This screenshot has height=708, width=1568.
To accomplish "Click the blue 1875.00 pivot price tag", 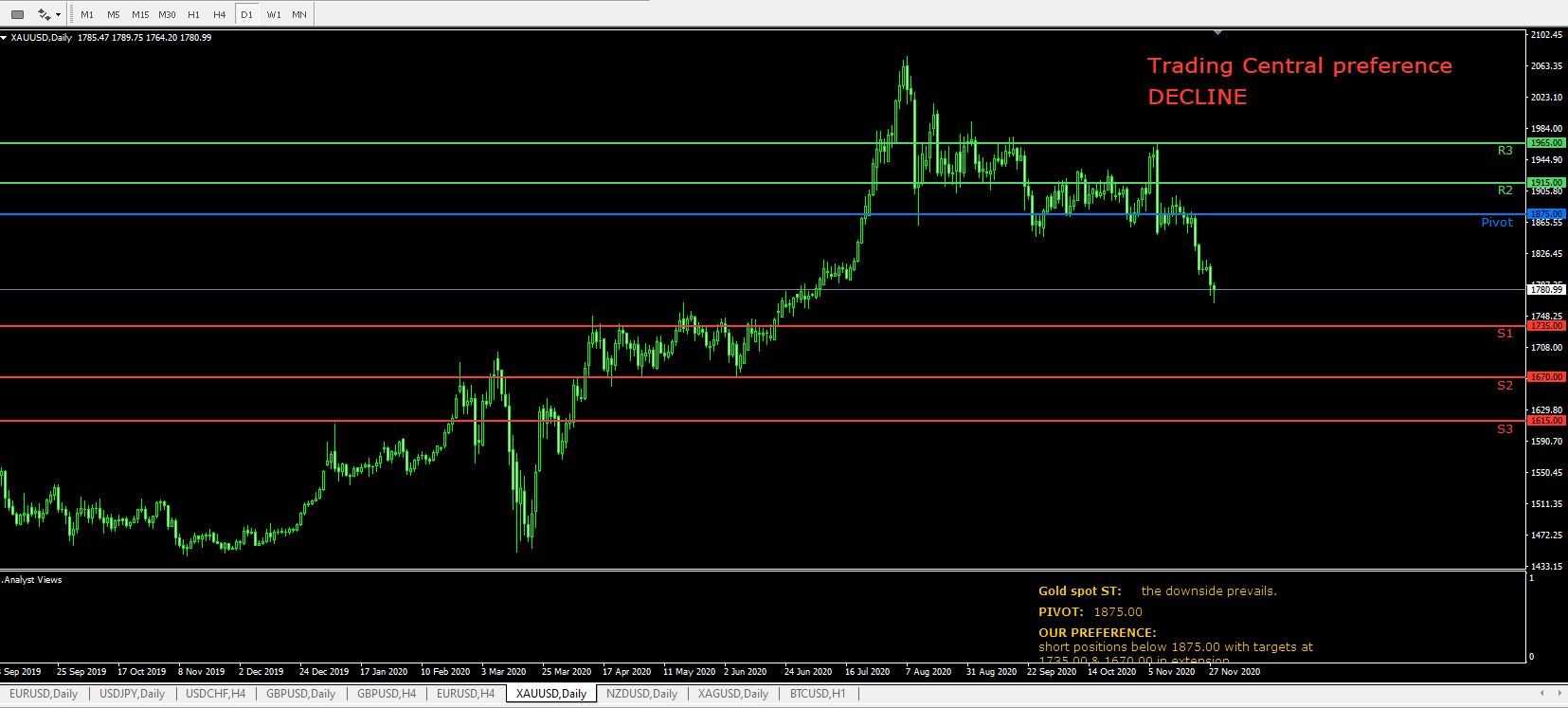I will [1546, 214].
